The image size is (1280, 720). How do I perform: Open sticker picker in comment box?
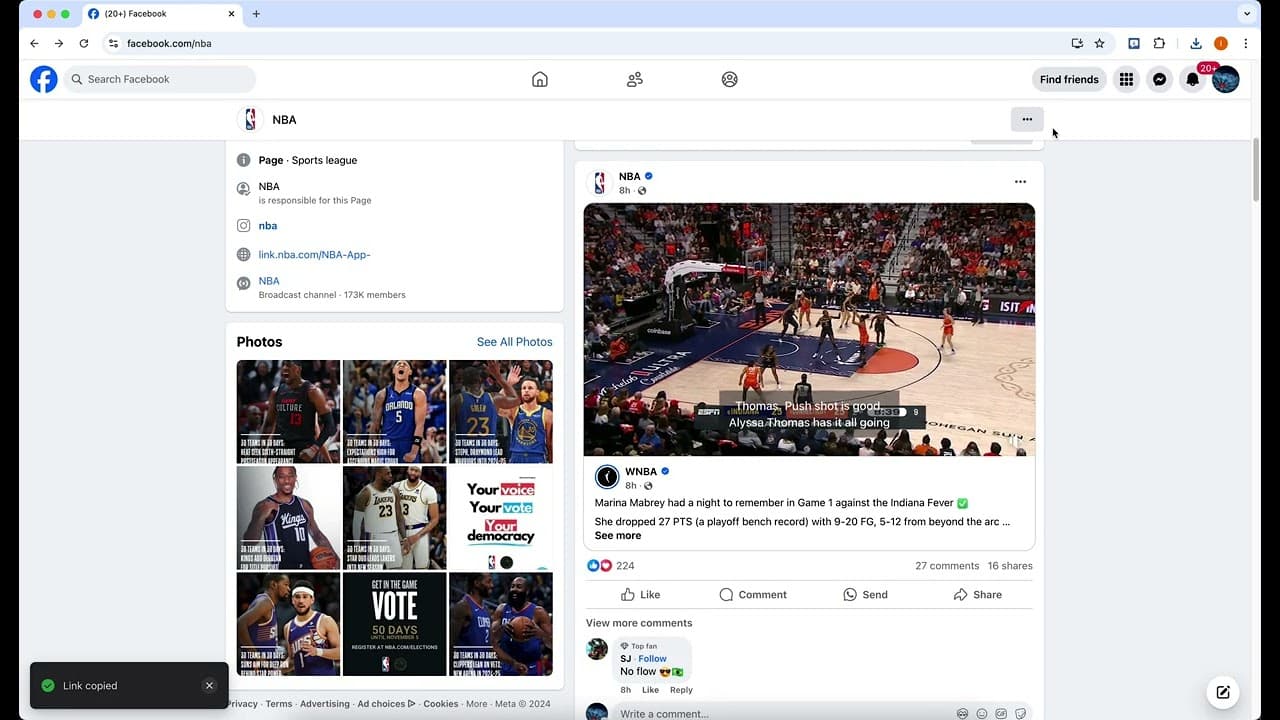1021,714
